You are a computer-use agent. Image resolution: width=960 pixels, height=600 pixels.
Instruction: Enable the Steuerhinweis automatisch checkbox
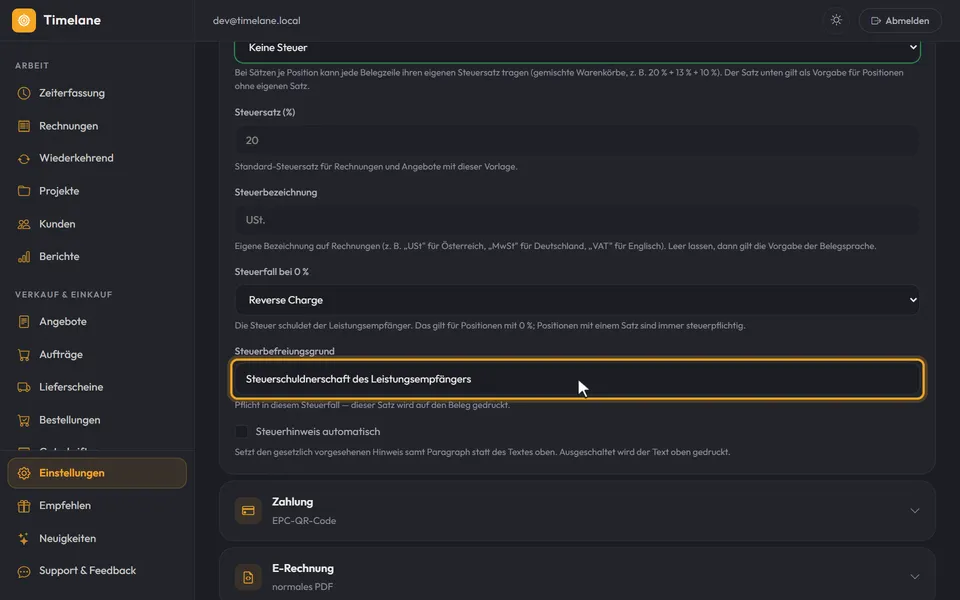click(242, 432)
